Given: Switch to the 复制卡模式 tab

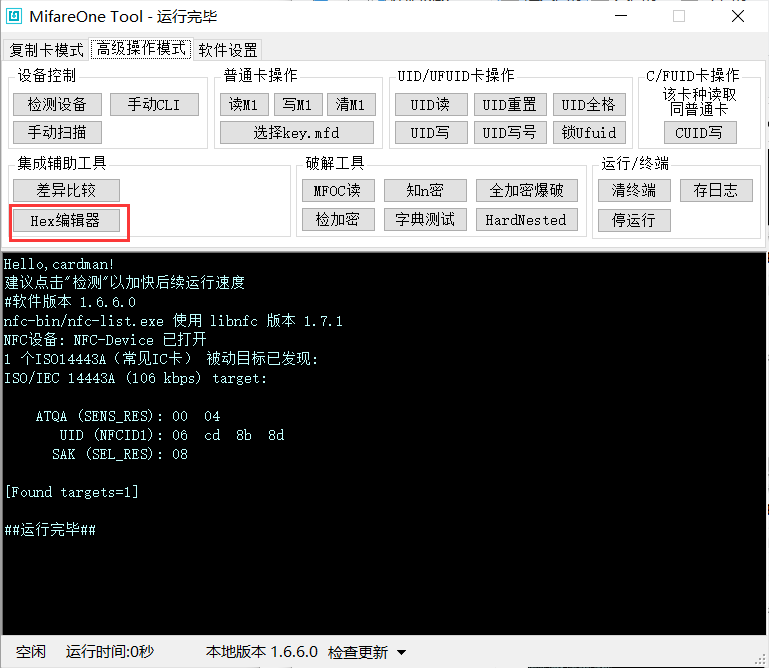Looking at the screenshot, I should 46,50.
